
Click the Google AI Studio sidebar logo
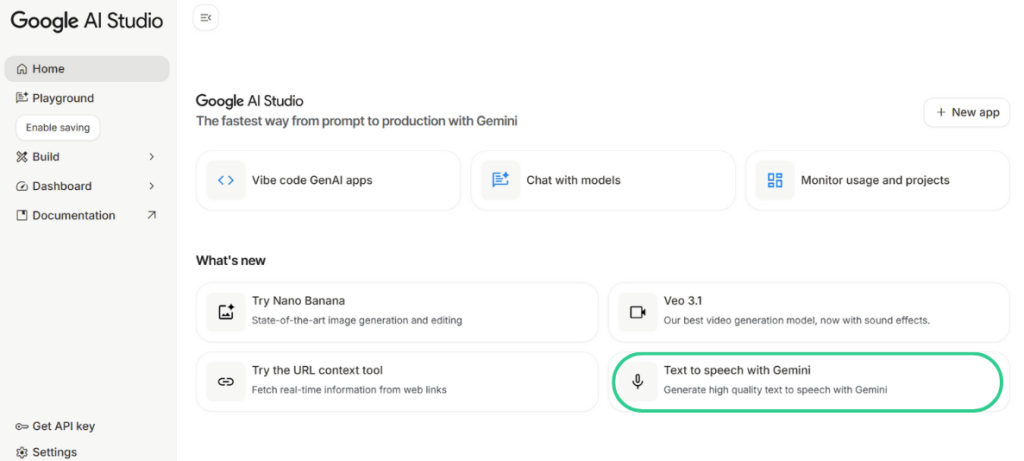(x=87, y=21)
